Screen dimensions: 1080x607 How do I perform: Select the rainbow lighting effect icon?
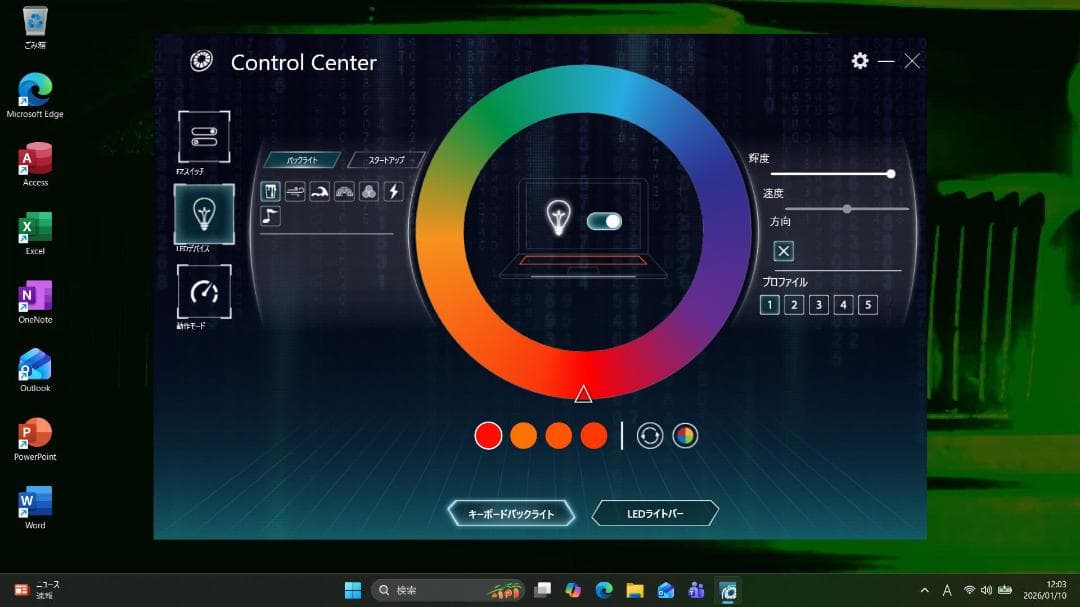343,191
